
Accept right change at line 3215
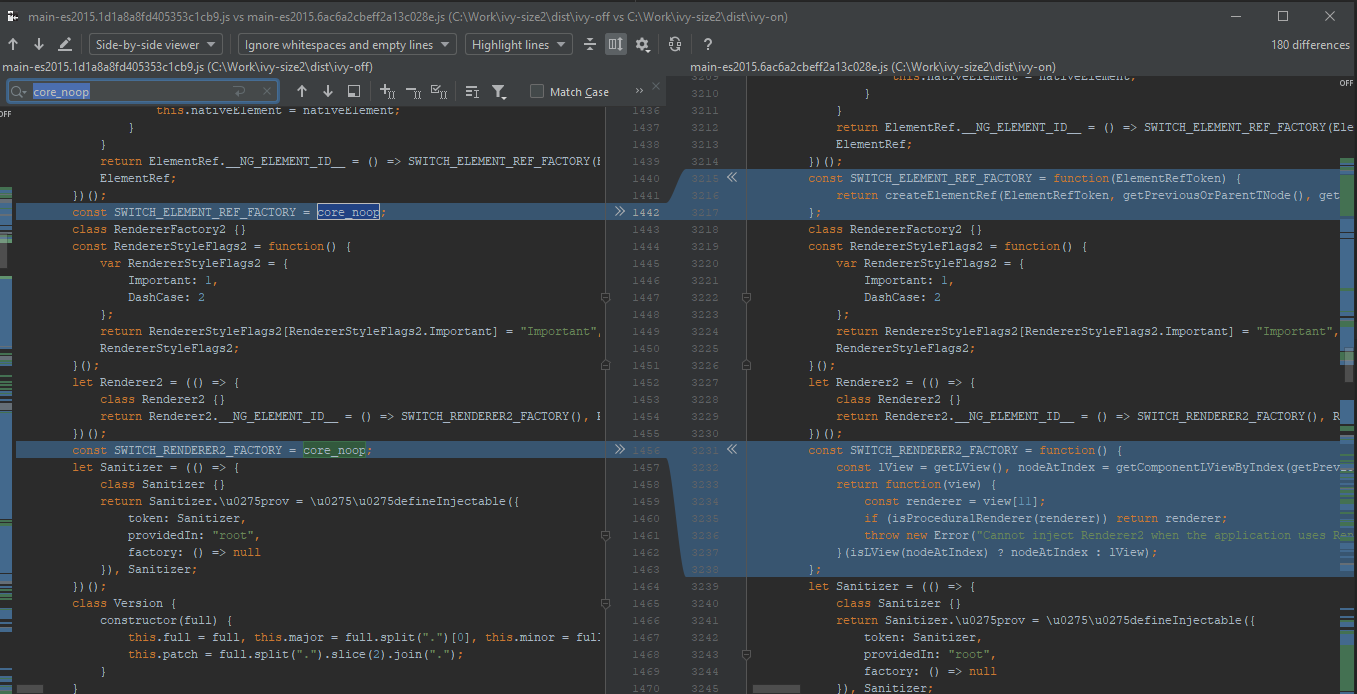click(732, 178)
